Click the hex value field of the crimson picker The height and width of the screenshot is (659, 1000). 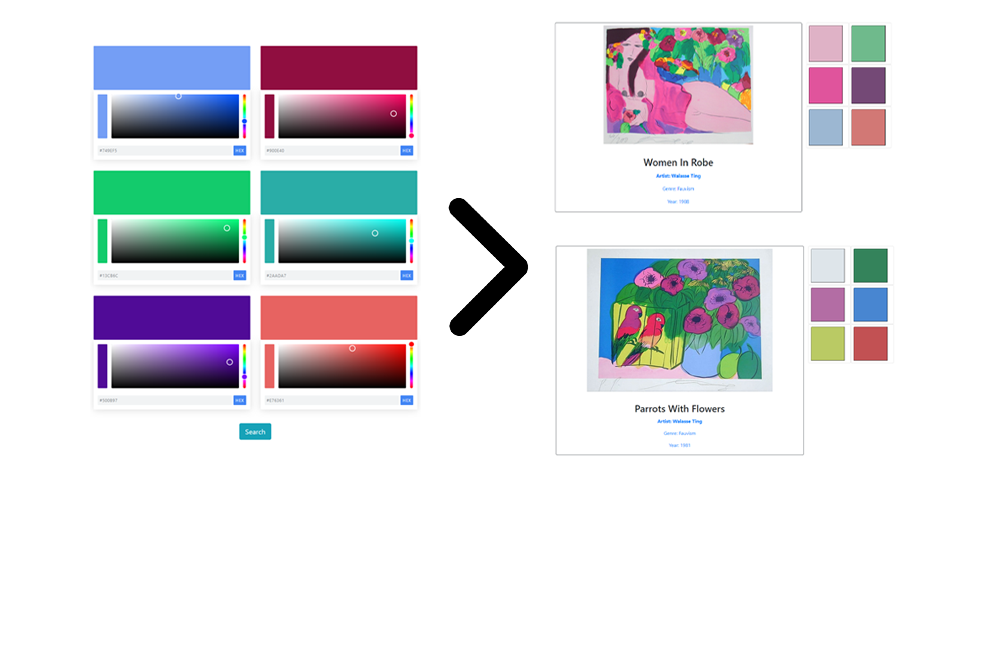pos(332,151)
